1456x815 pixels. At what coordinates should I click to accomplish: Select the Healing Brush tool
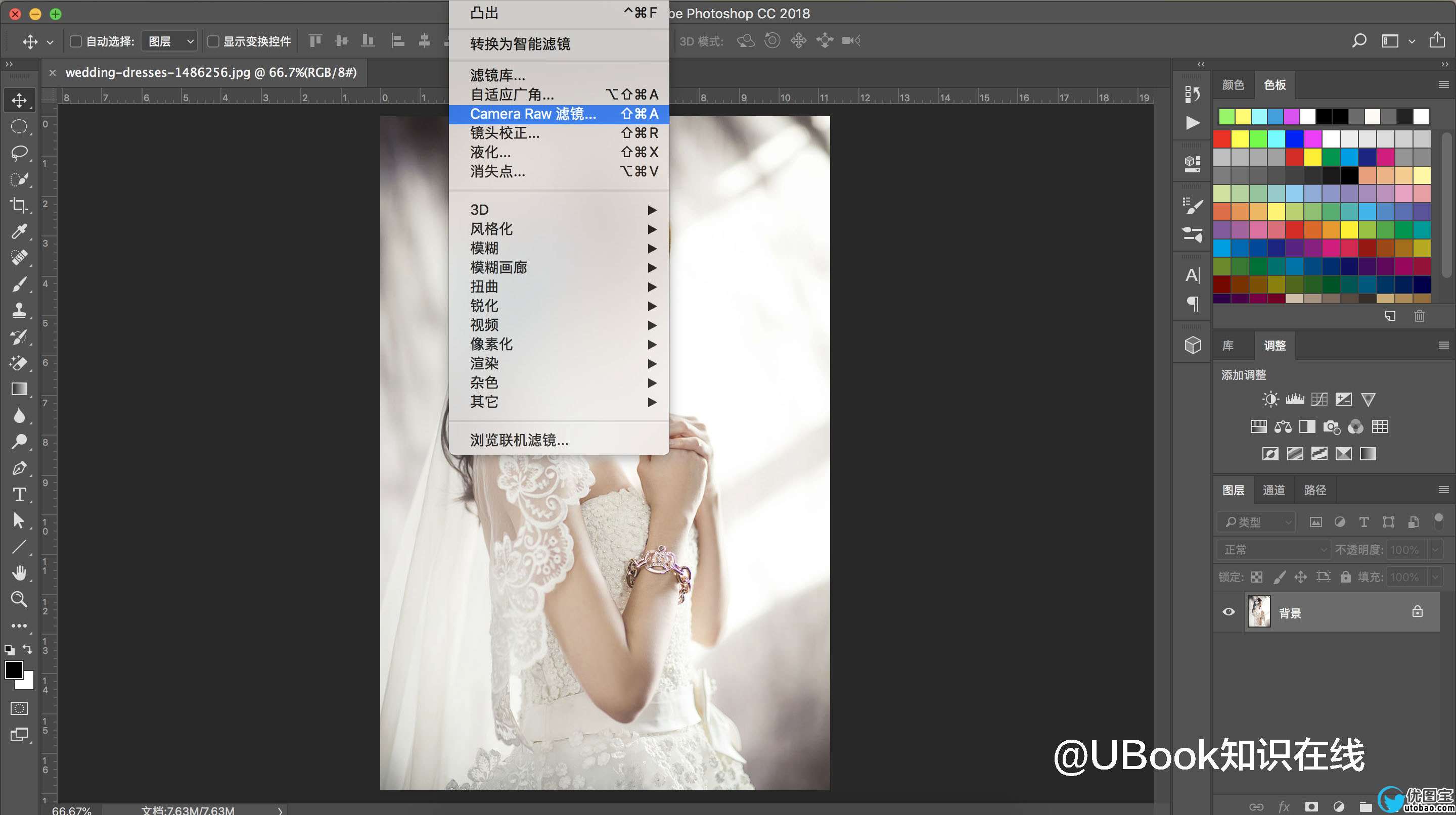click(x=19, y=258)
